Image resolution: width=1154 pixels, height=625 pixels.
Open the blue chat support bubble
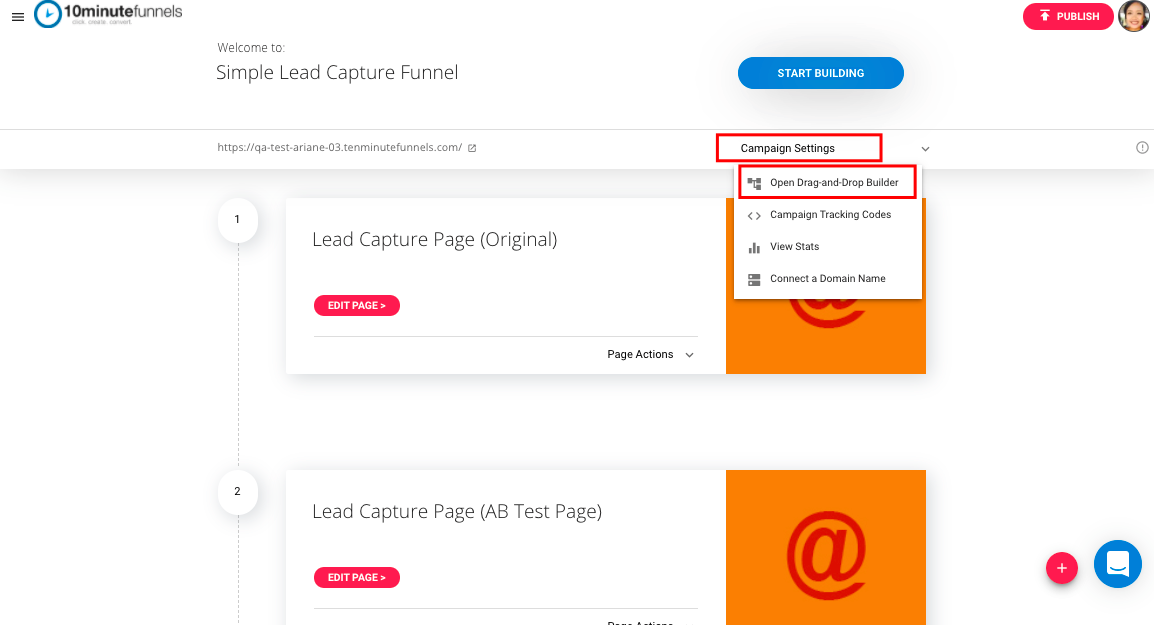point(1117,565)
